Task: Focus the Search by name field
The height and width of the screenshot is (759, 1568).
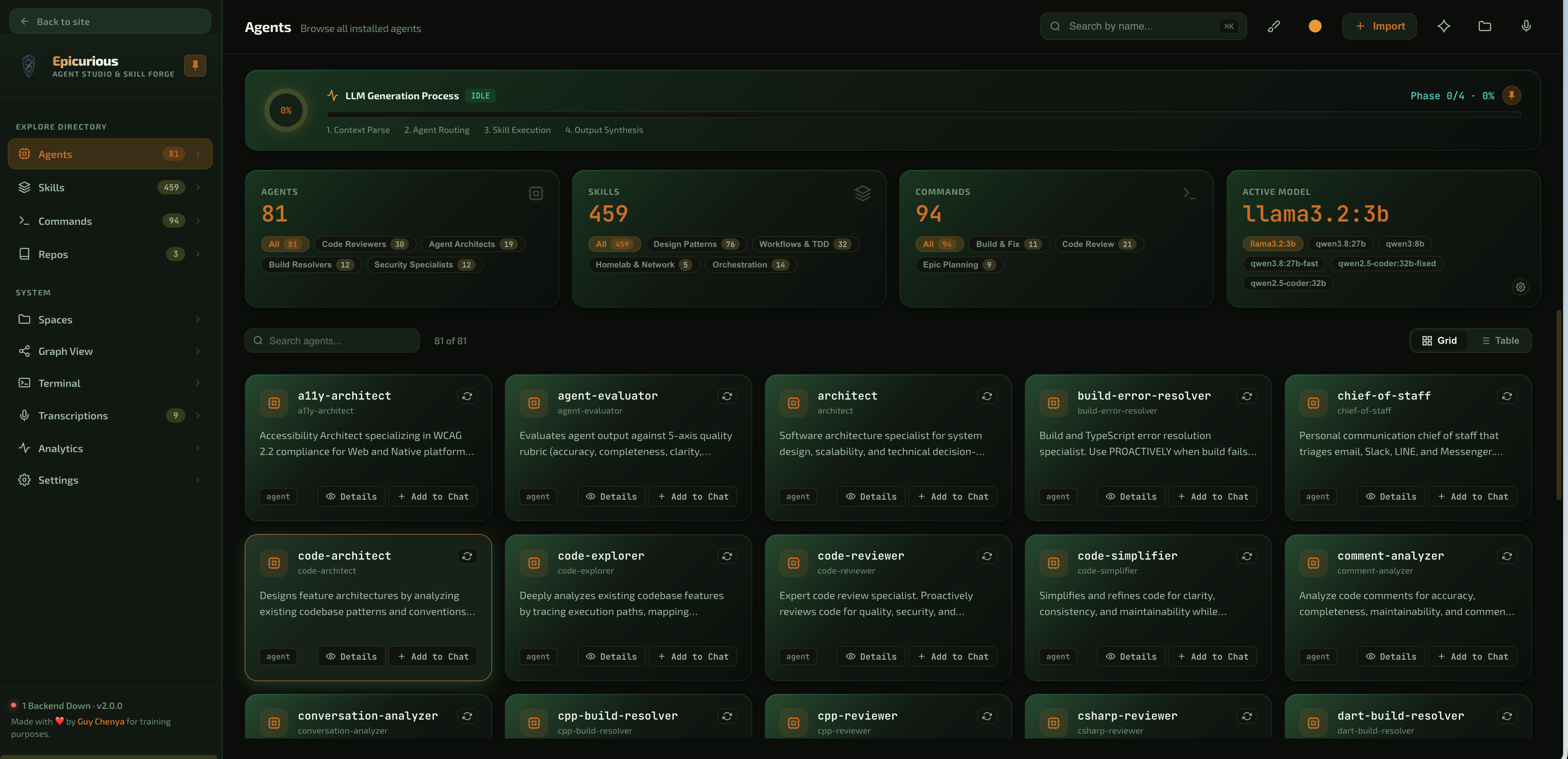Action: click(1143, 26)
